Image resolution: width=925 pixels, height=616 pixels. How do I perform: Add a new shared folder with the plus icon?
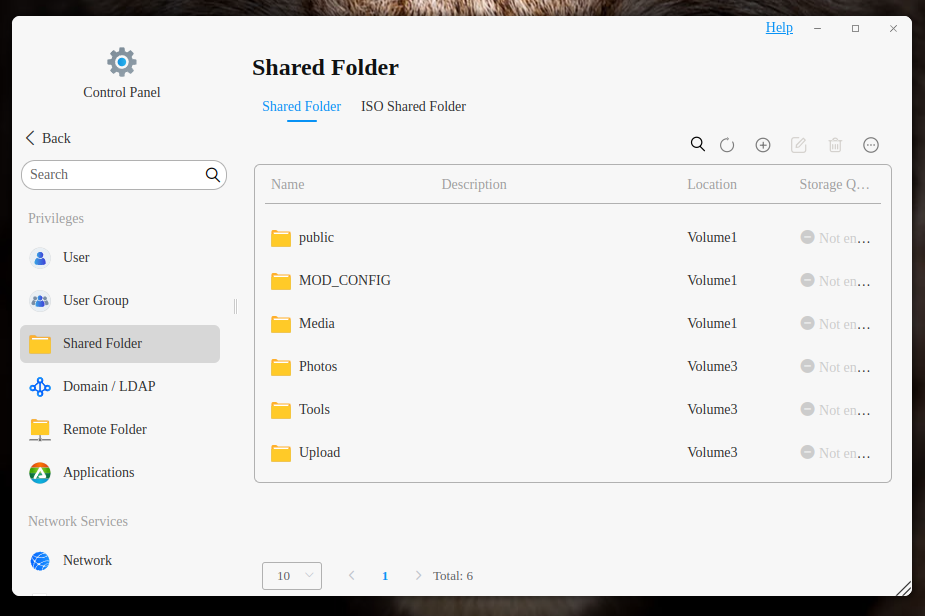point(763,145)
